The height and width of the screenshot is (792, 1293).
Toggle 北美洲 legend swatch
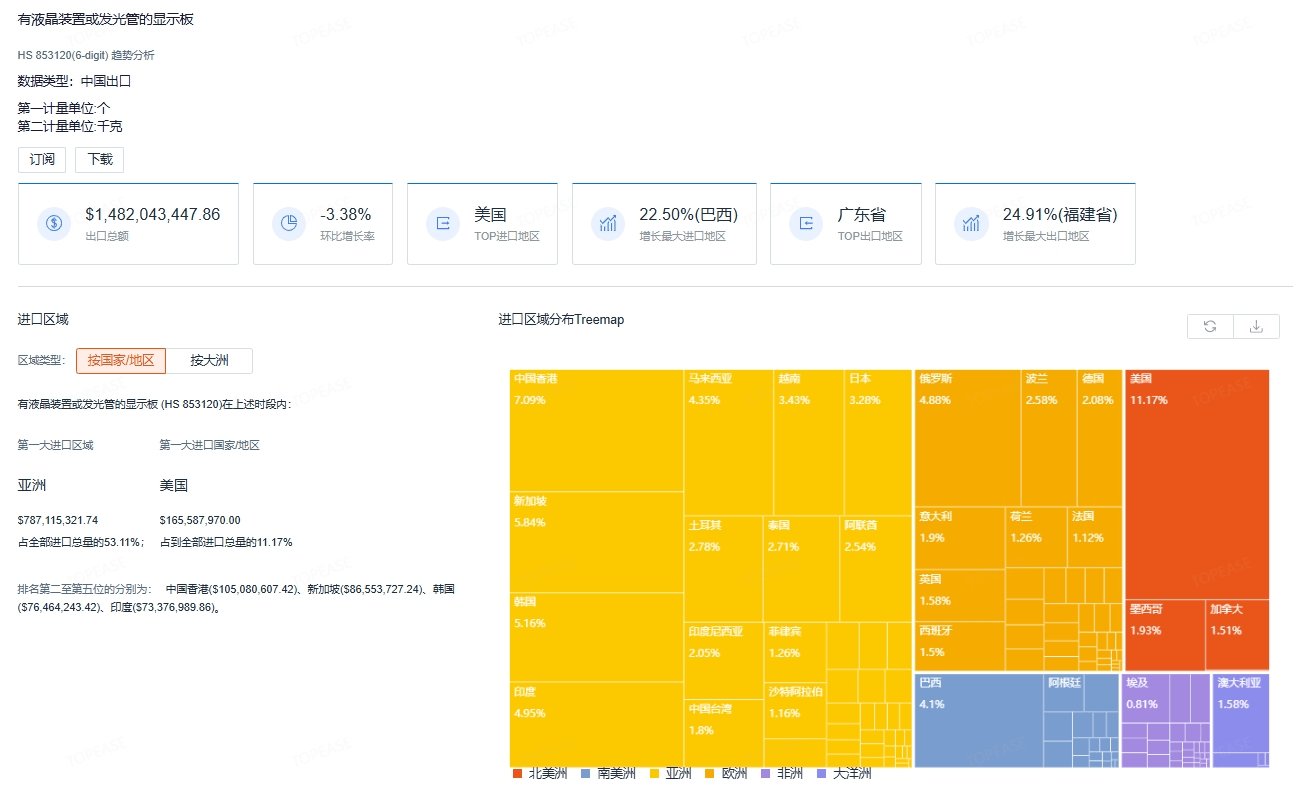tap(517, 773)
